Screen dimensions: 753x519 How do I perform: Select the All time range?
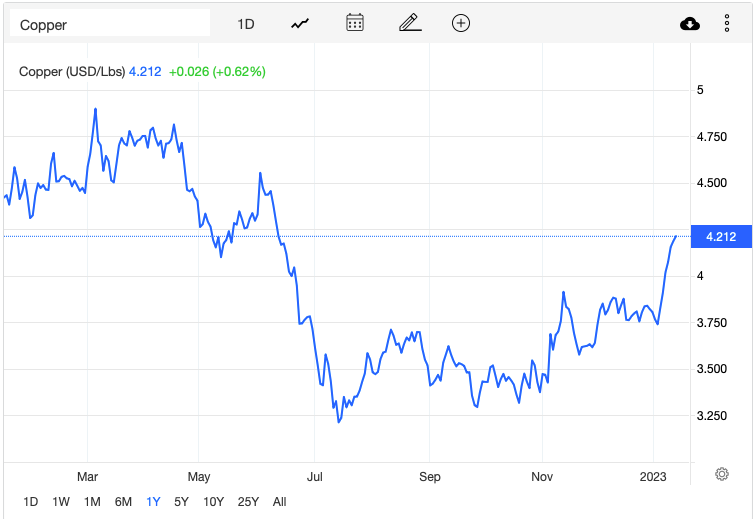pos(279,502)
